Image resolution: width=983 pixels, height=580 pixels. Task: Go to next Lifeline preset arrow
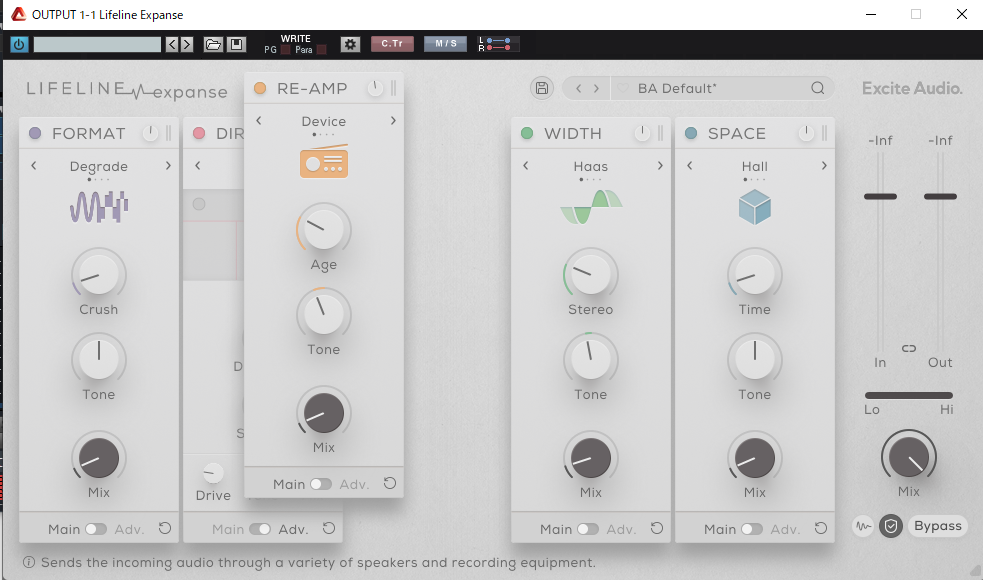pos(596,88)
